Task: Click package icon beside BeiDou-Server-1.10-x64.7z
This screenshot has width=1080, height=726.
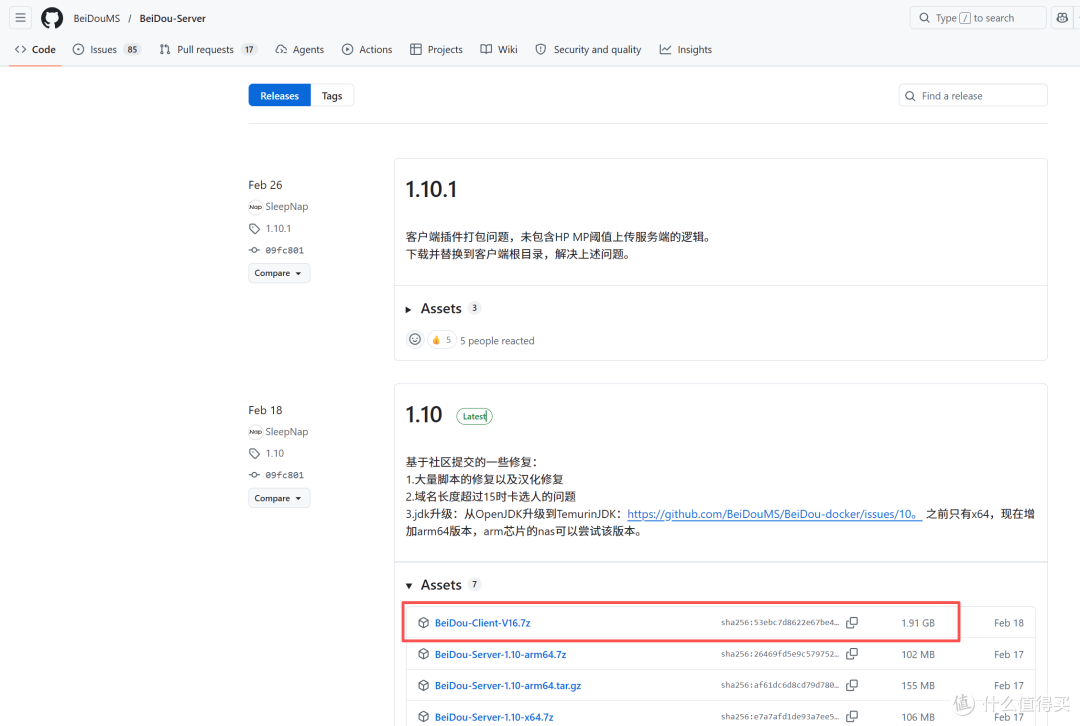Action: pos(424,717)
